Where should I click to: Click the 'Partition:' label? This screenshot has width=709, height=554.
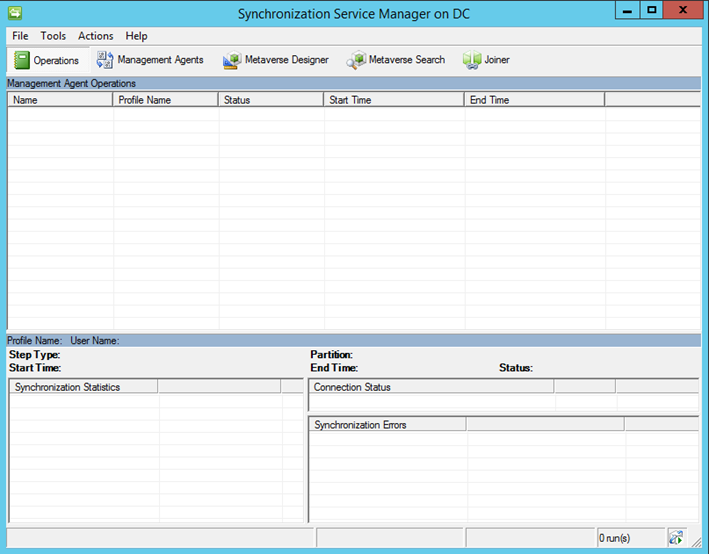click(331, 355)
